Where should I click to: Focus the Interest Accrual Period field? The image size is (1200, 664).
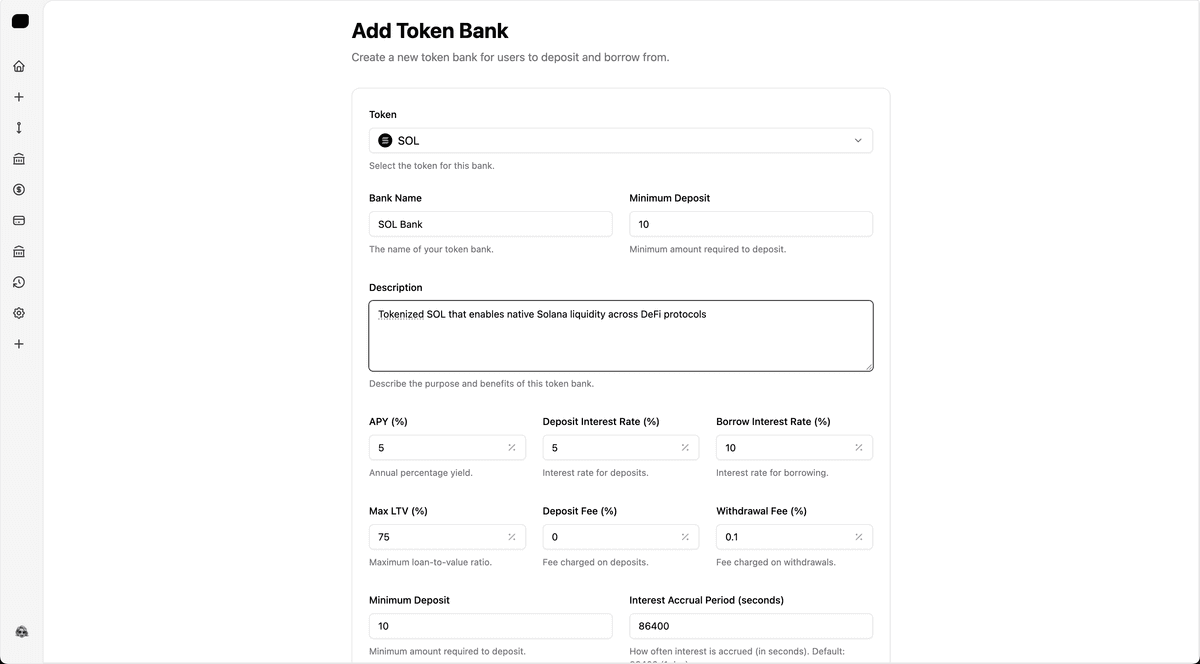pyautogui.click(x=750, y=625)
